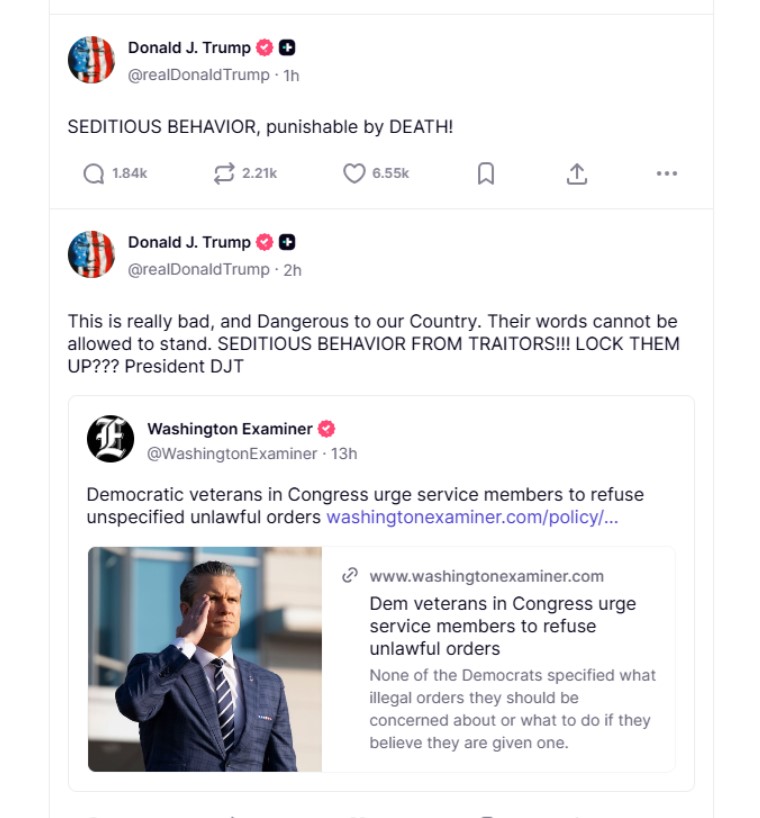This screenshot has width=760, height=818.
Task: Click the plus badge on second post
Action: point(287,242)
